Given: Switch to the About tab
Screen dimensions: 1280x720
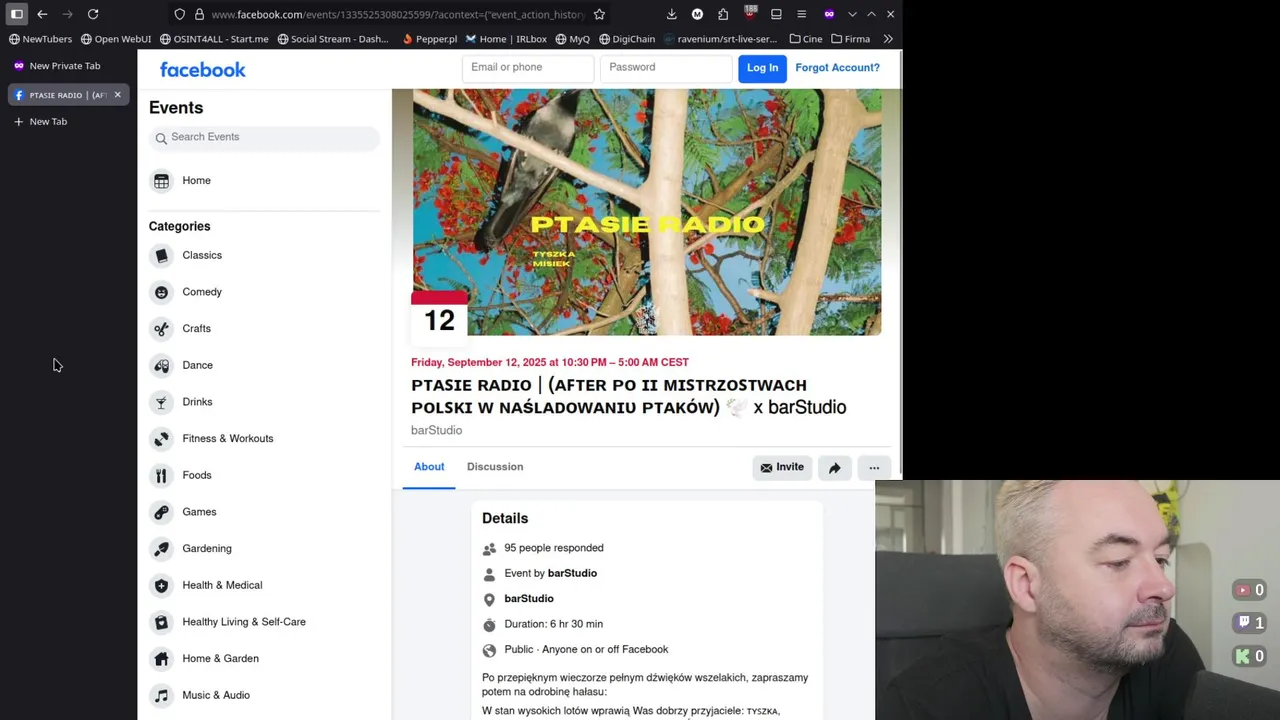Looking at the screenshot, I should coord(429,467).
